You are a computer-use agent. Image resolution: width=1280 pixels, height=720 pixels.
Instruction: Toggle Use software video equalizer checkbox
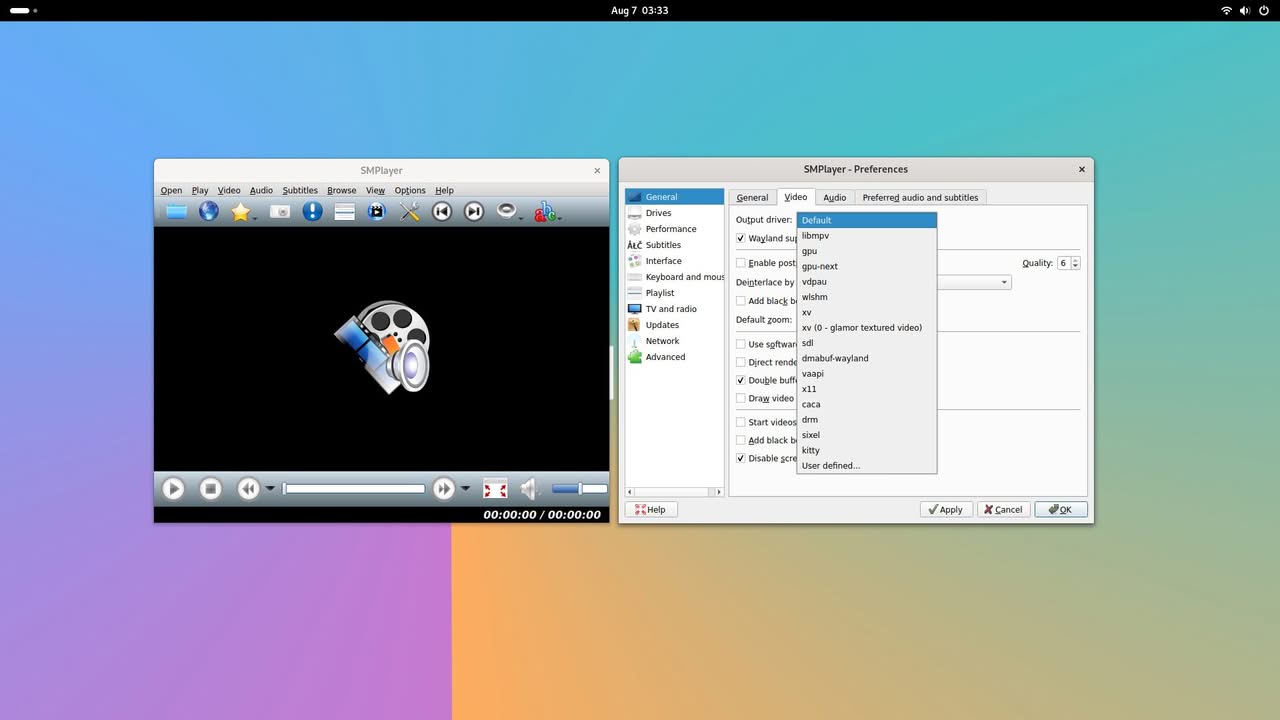point(741,344)
